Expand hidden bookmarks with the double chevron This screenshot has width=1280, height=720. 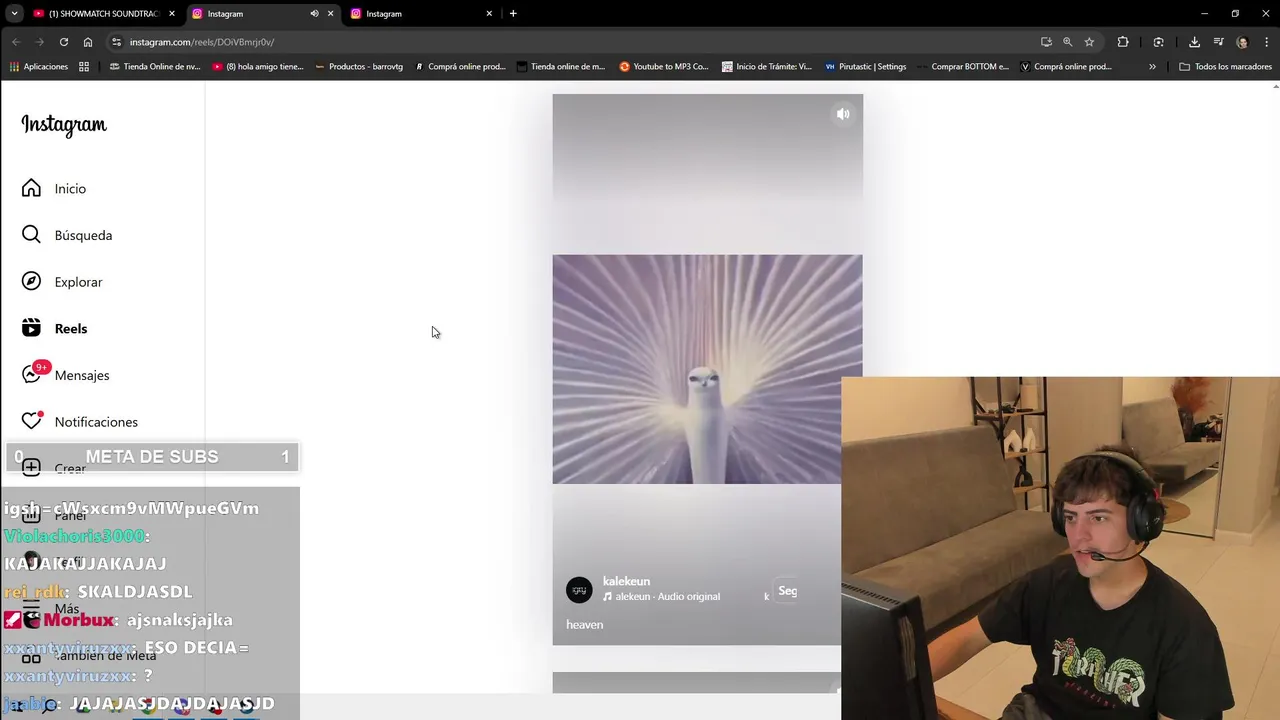click(x=1152, y=67)
